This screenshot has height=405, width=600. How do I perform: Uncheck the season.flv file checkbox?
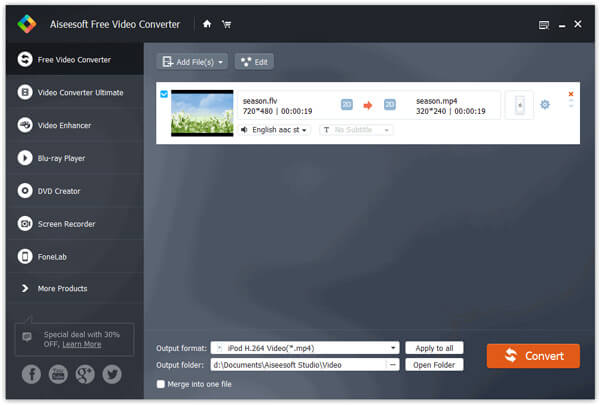[x=164, y=94]
